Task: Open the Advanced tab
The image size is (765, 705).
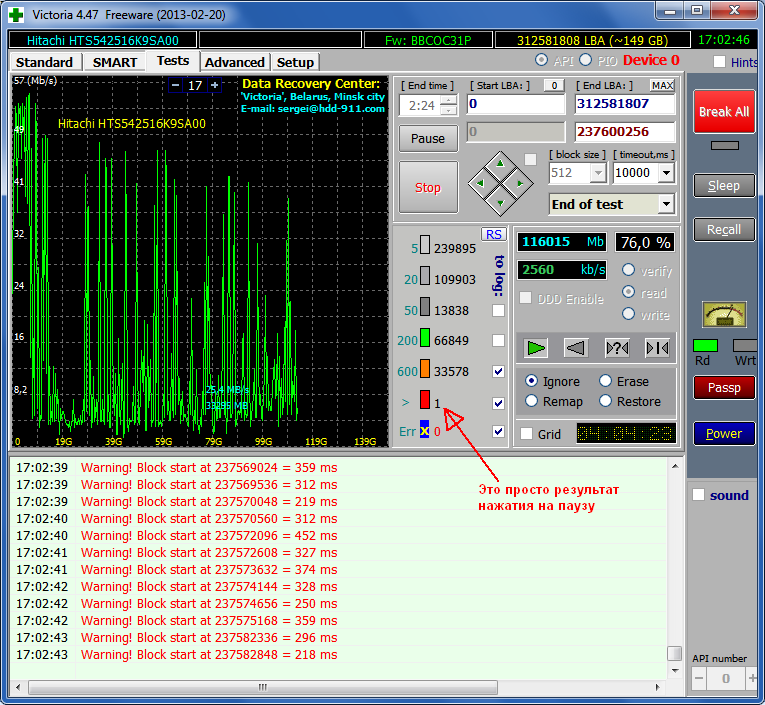Action: pyautogui.click(x=234, y=62)
